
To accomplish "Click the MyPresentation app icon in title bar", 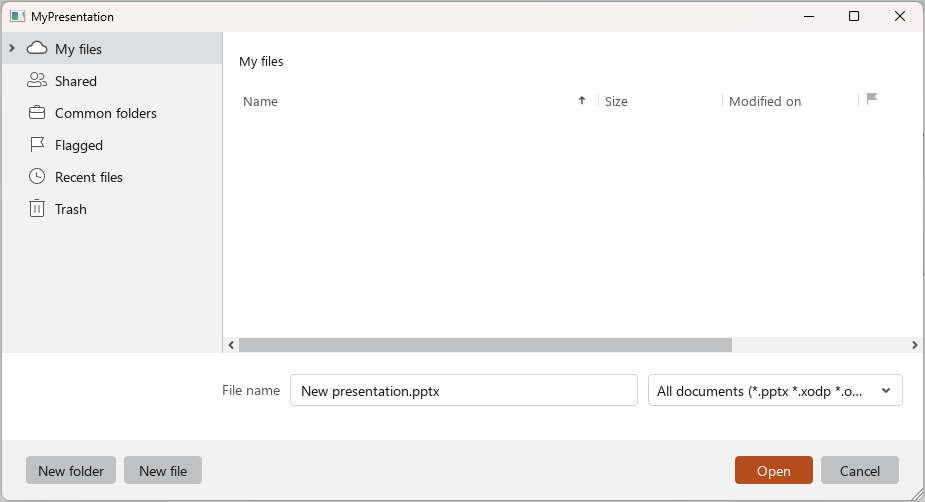I will click(x=18, y=17).
